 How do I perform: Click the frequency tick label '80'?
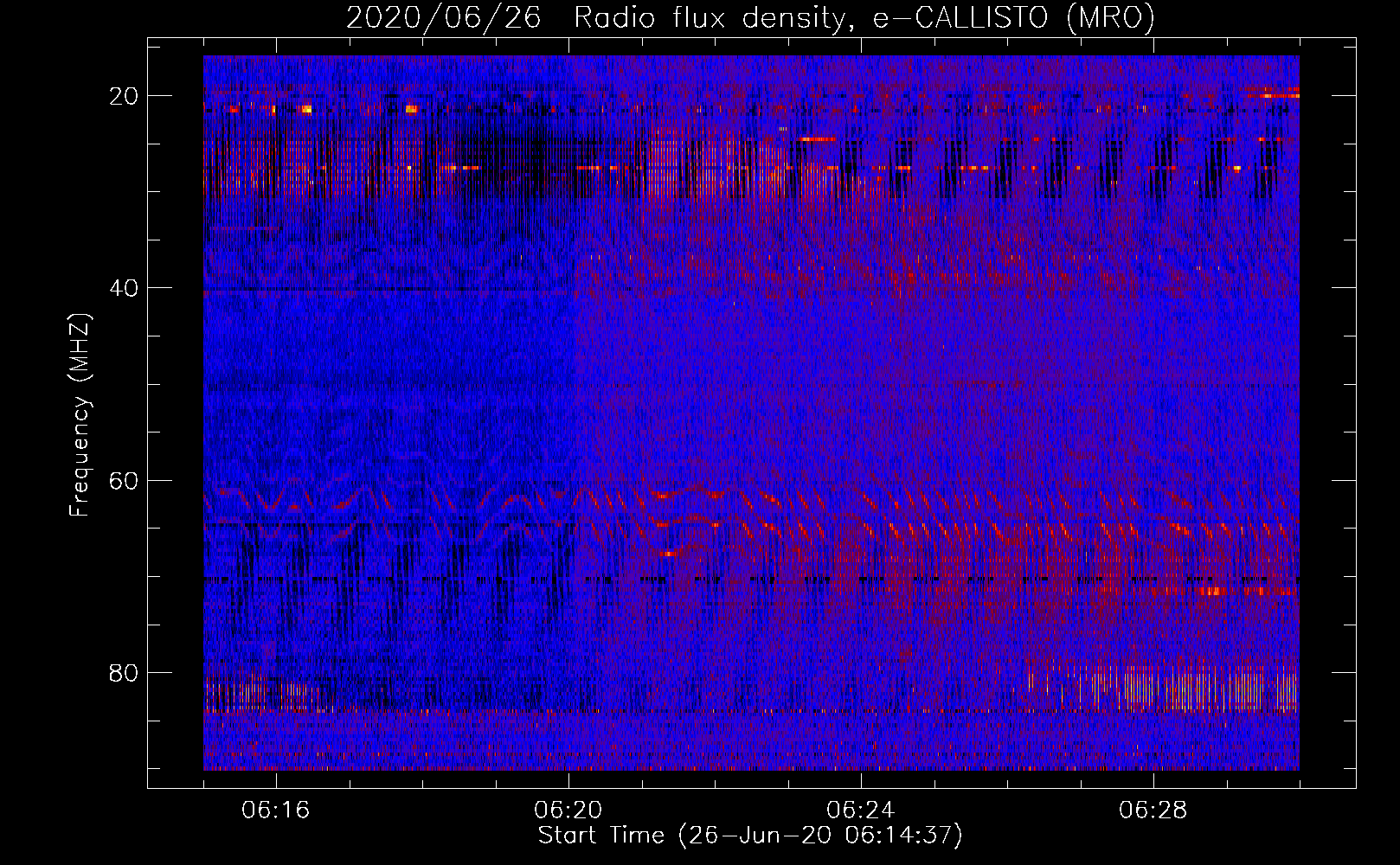125,672
